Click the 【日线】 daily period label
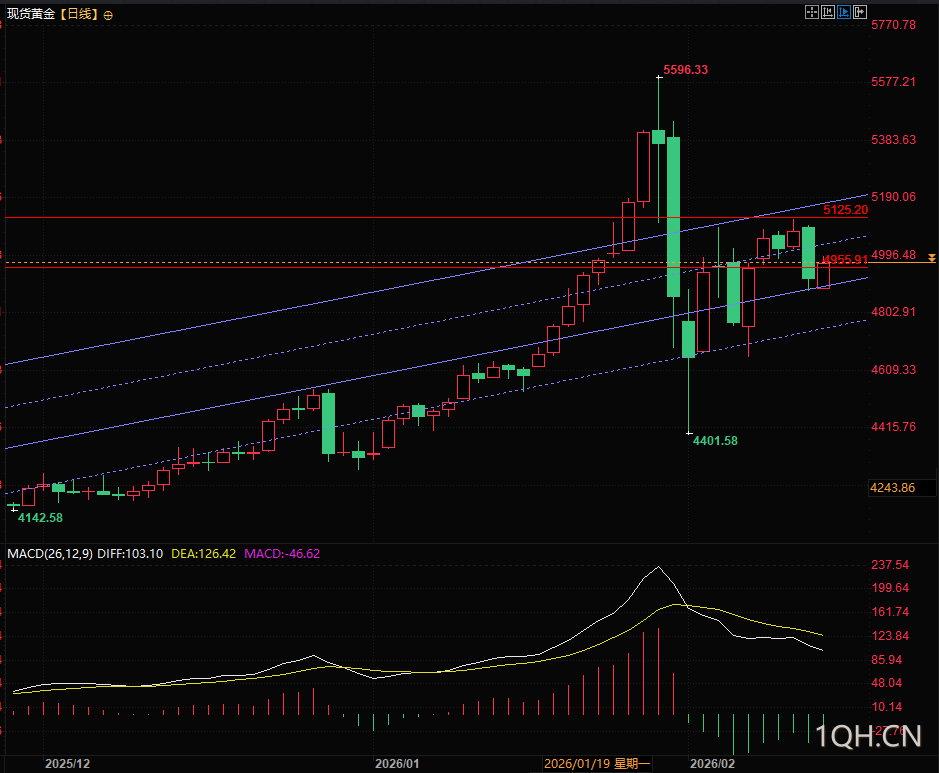939x773 pixels. pos(78,14)
